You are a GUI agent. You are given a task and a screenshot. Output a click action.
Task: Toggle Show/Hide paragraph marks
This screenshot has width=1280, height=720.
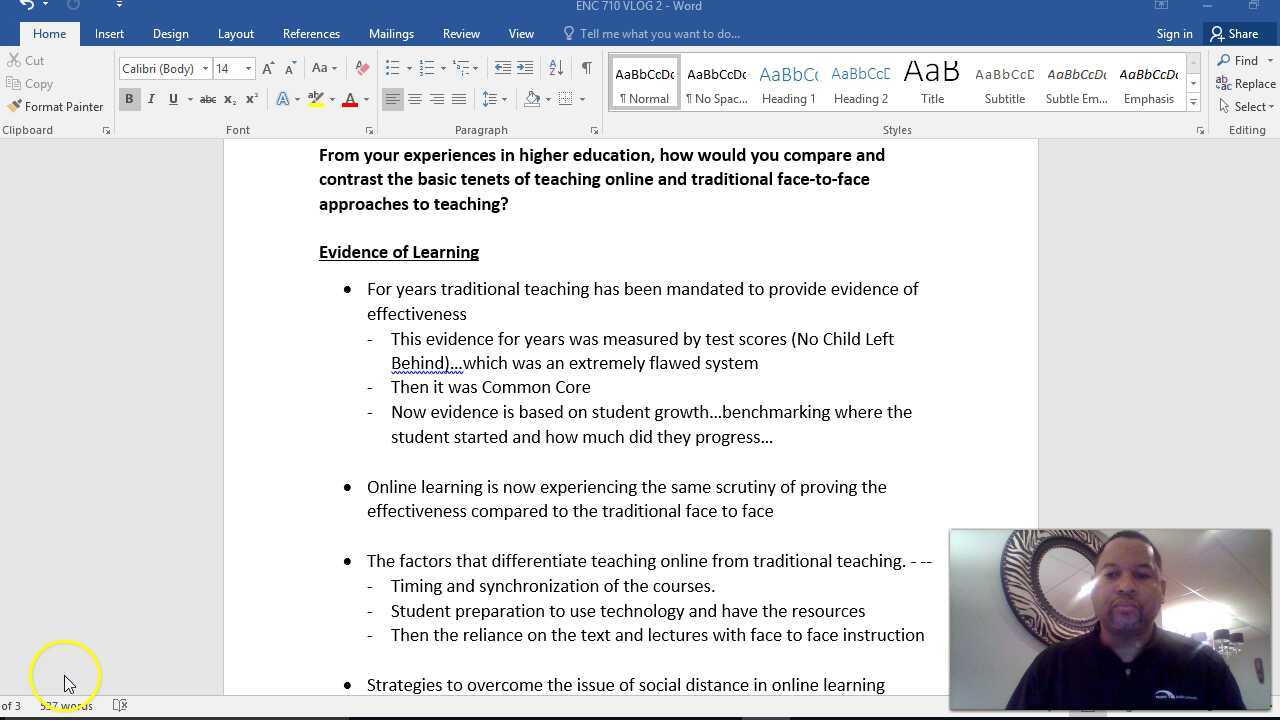(x=586, y=68)
